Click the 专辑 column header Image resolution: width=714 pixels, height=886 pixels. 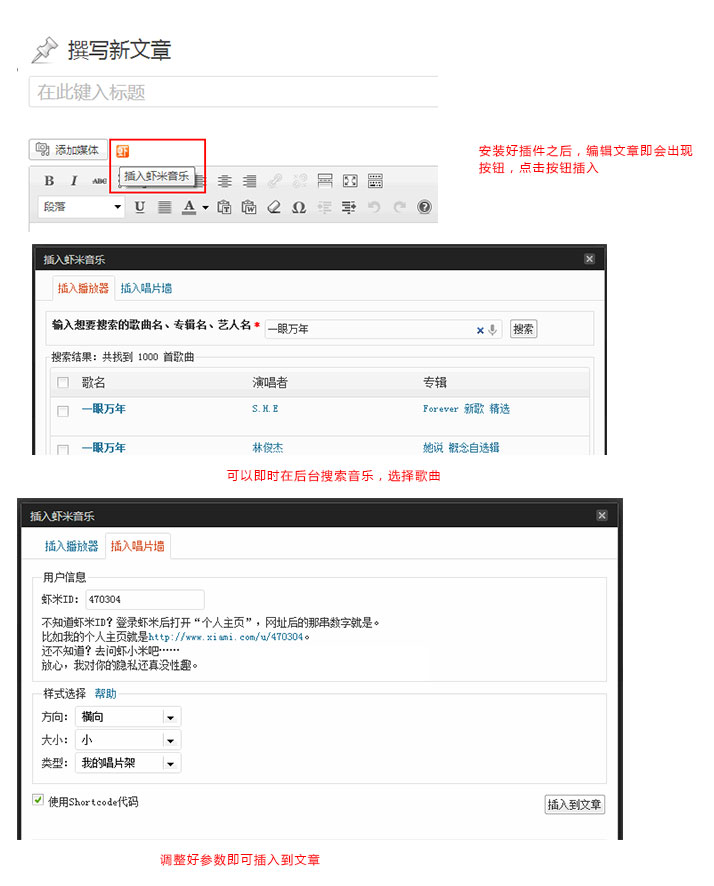point(434,383)
